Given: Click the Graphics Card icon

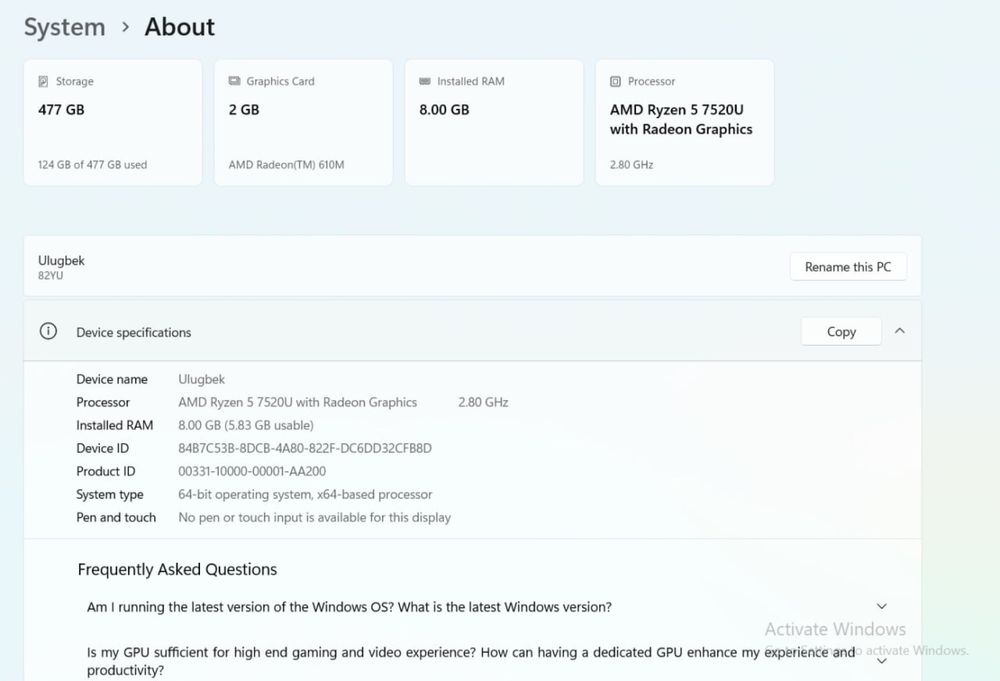Looking at the screenshot, I should (234, 81).
